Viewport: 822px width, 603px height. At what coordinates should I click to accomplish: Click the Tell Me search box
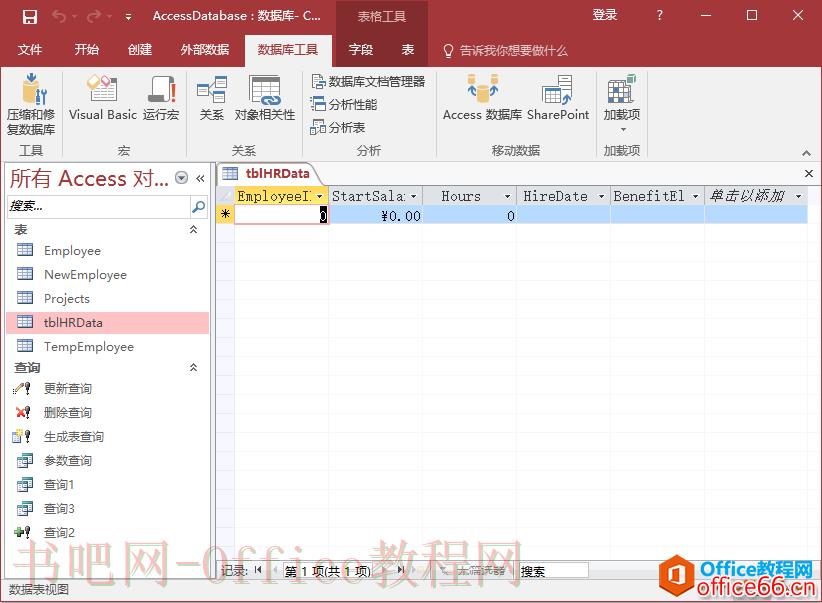[x=506, y=50]
